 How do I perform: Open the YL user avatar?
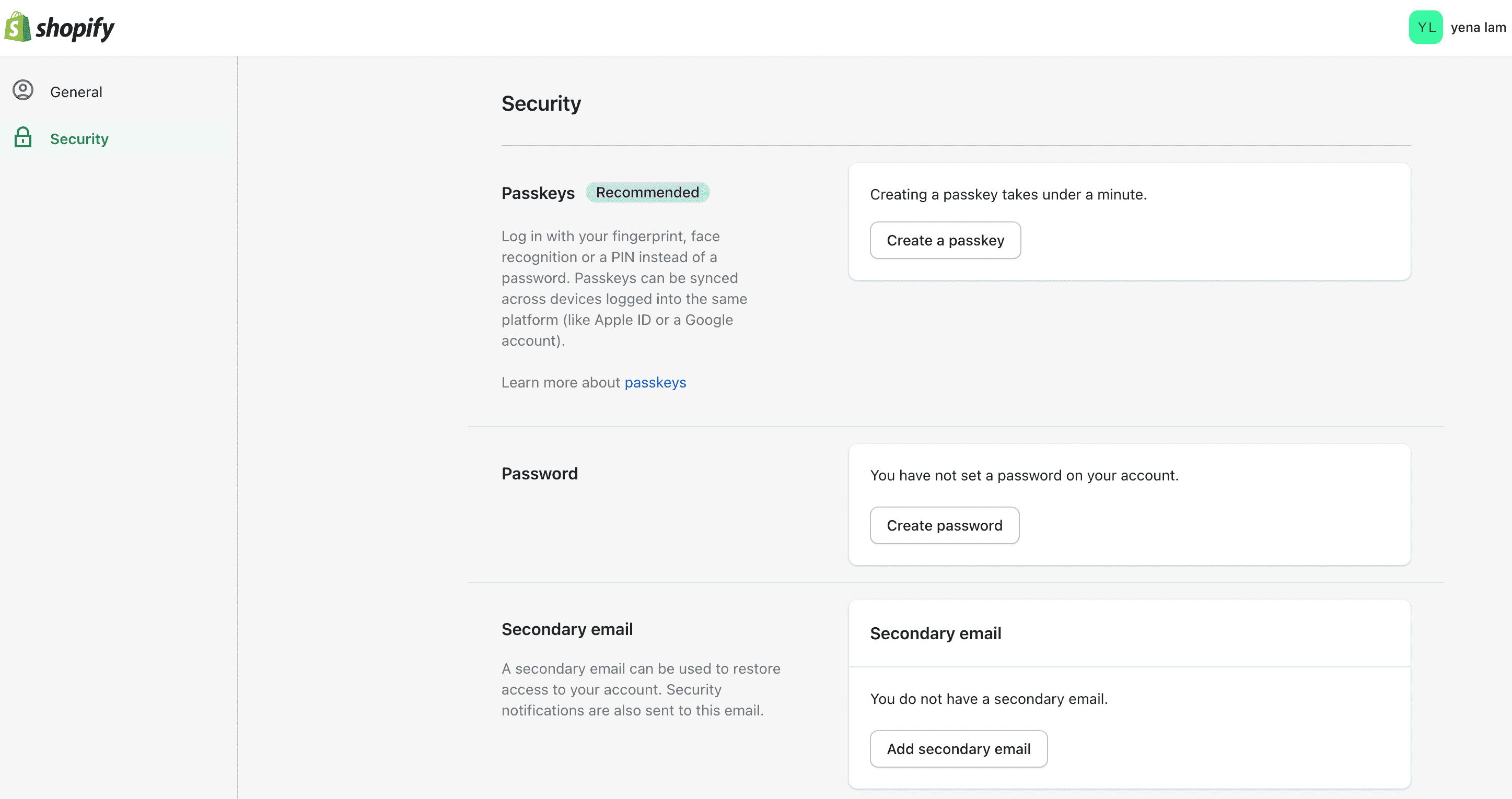[1426, 27]
